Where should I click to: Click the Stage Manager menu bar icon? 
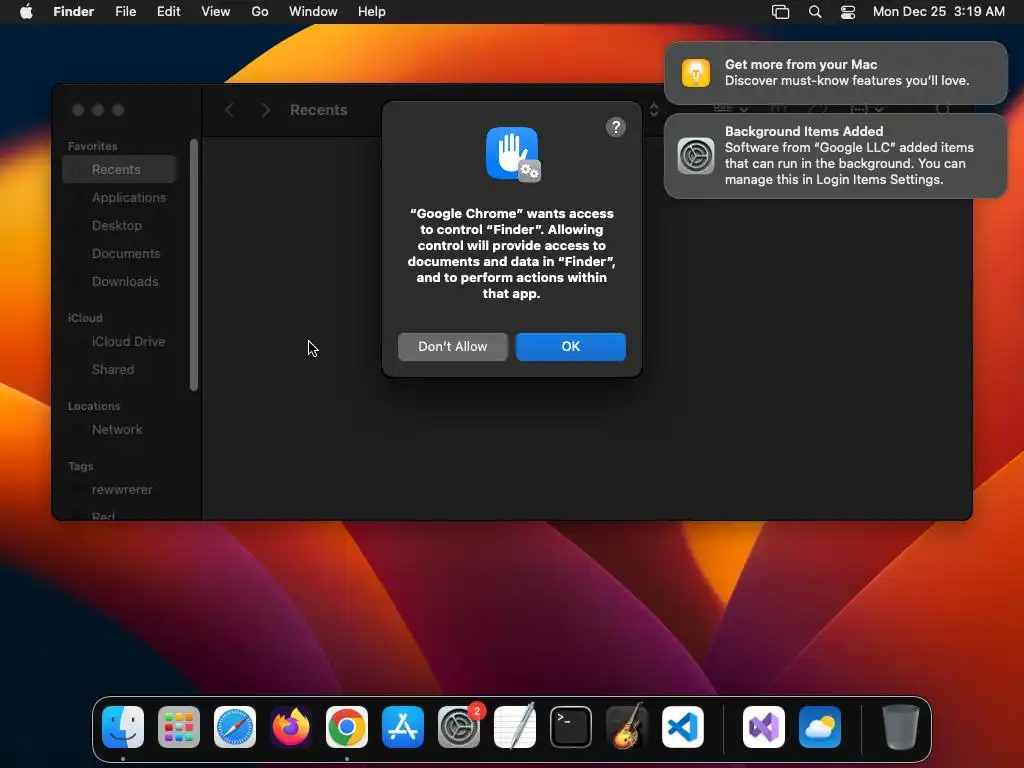pyautogui.click(x=780, y=12)
